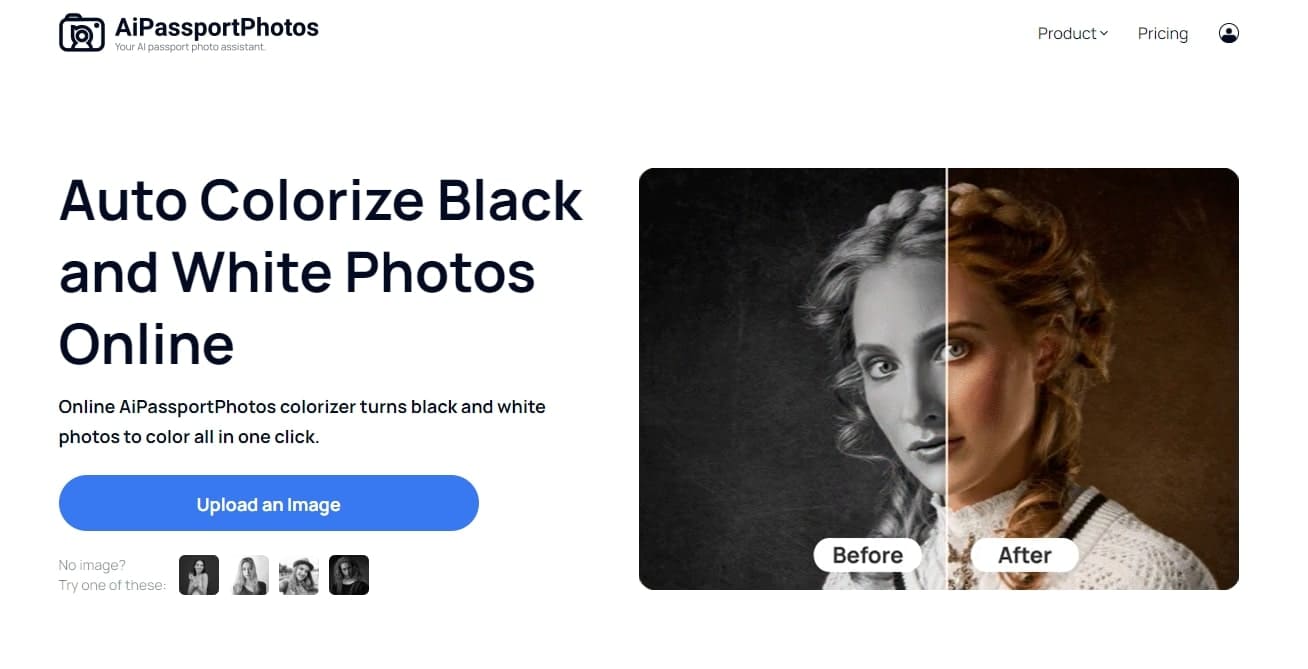1308x669 pixels.
Task: Select the woman with hat sample thumbnail
Action: point(299,574)
